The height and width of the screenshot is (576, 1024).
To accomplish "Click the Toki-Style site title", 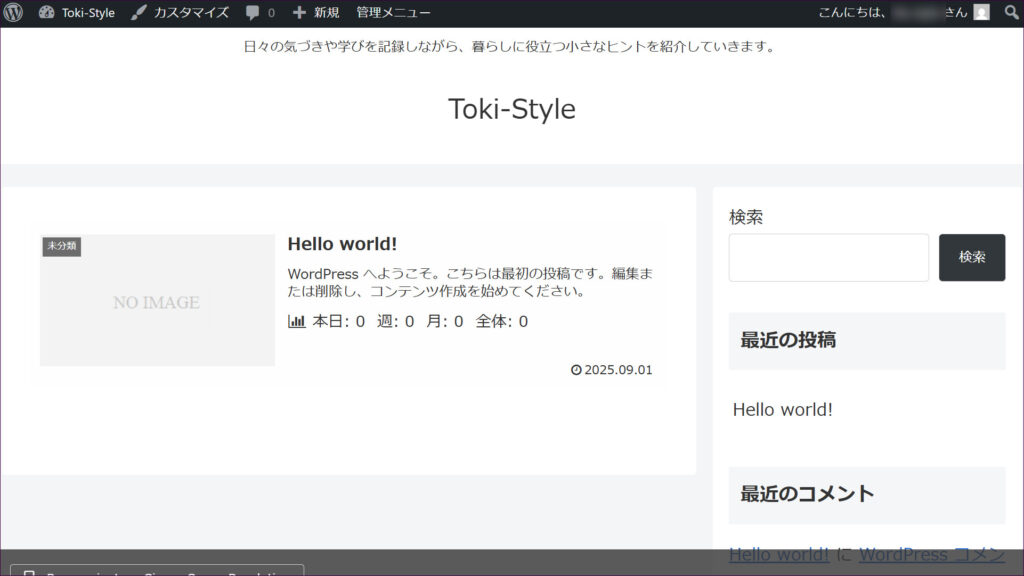I will tap(511, 108).
